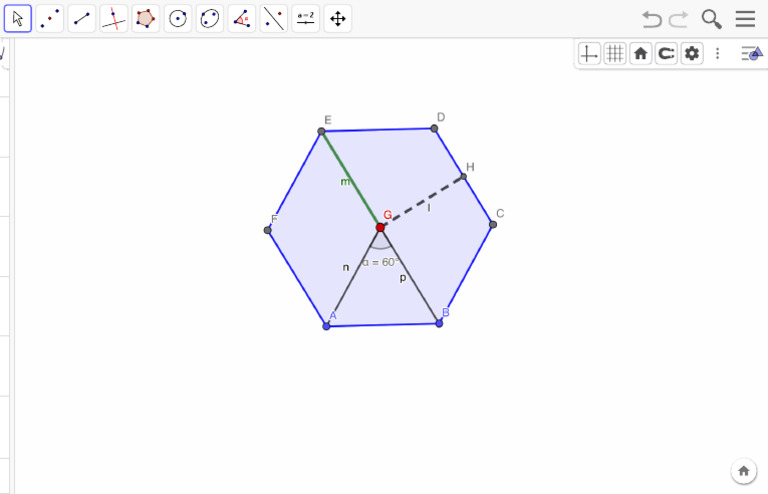Select the Slider a=2 tool

click(306, 19)
